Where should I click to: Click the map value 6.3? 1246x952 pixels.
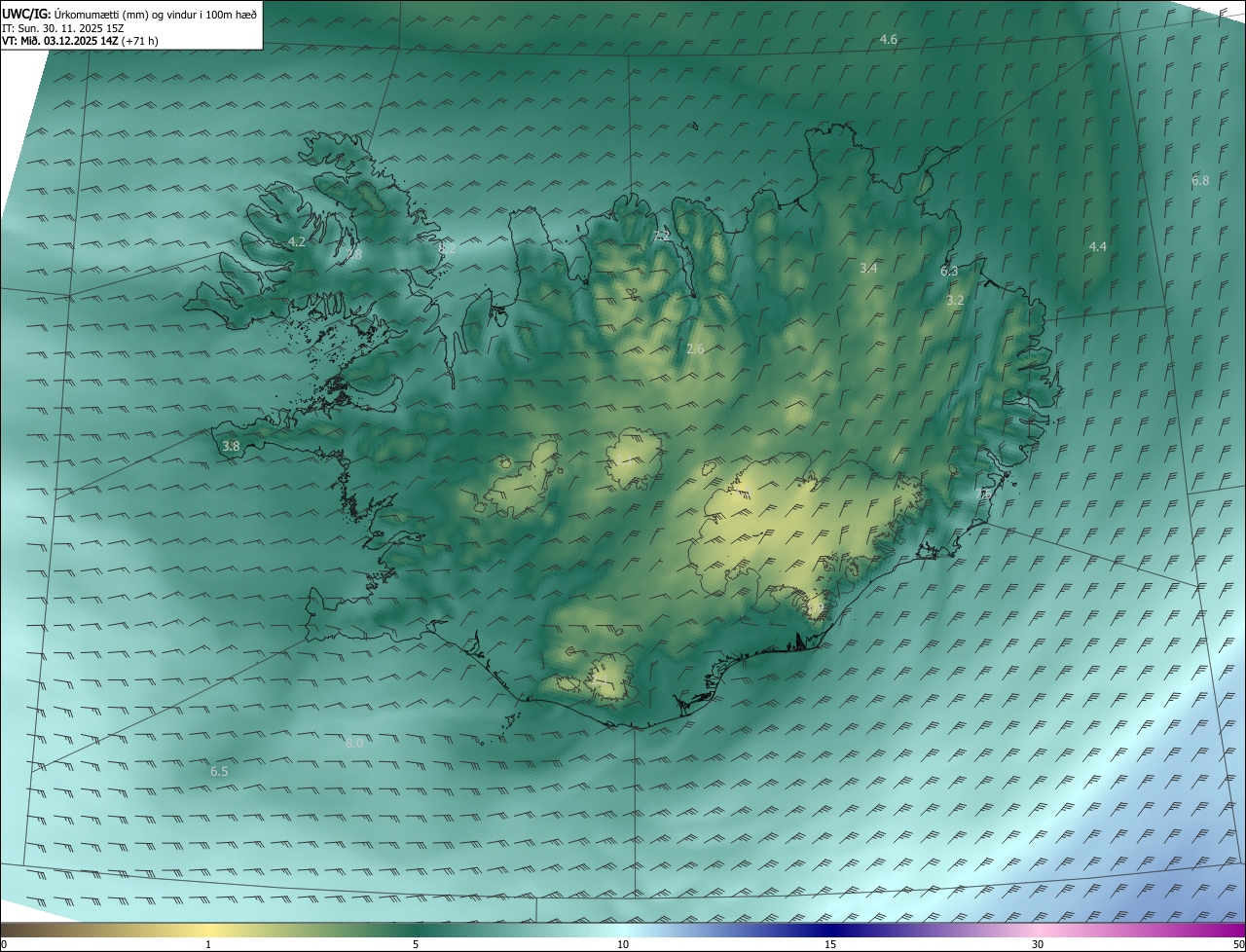point(949,271)
